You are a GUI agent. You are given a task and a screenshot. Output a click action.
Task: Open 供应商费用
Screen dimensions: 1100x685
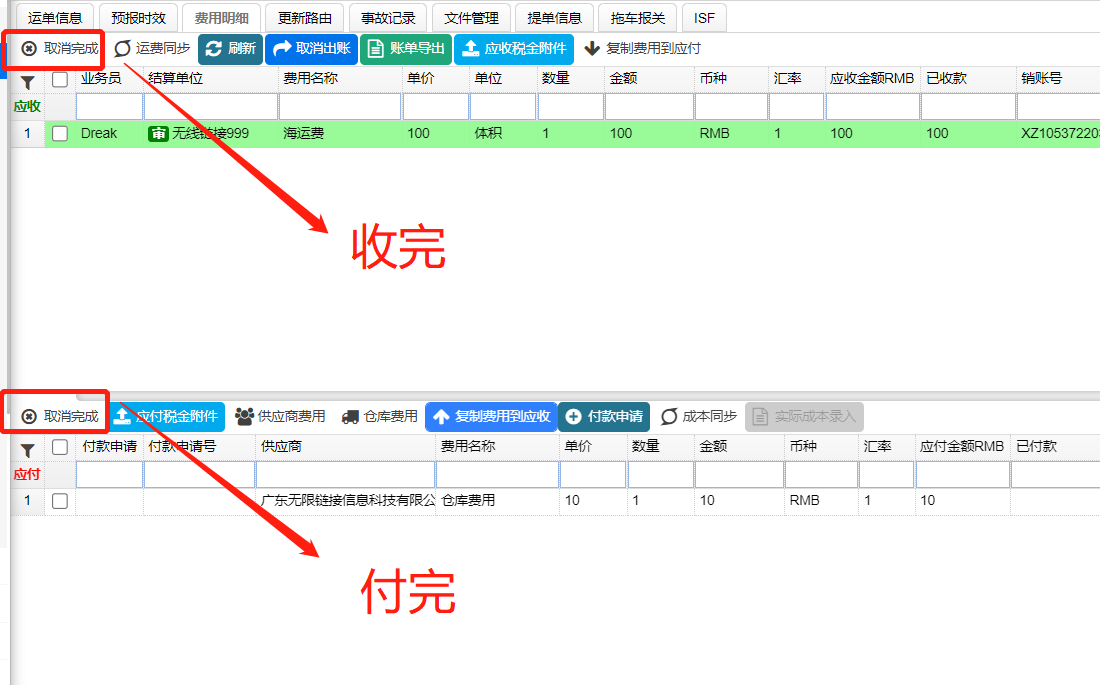(x=280, y=416)
